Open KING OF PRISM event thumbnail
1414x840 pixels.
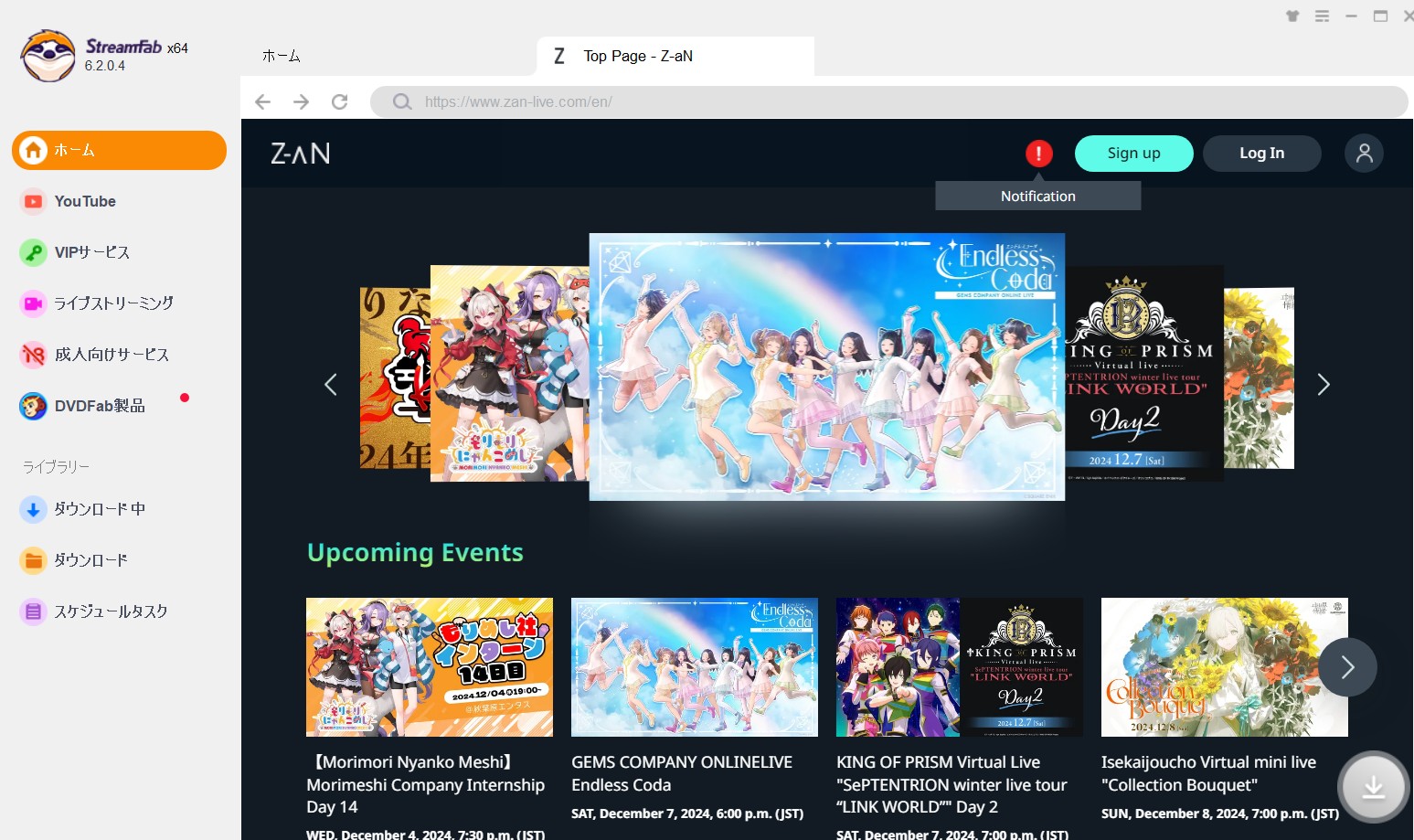[960, 667]
